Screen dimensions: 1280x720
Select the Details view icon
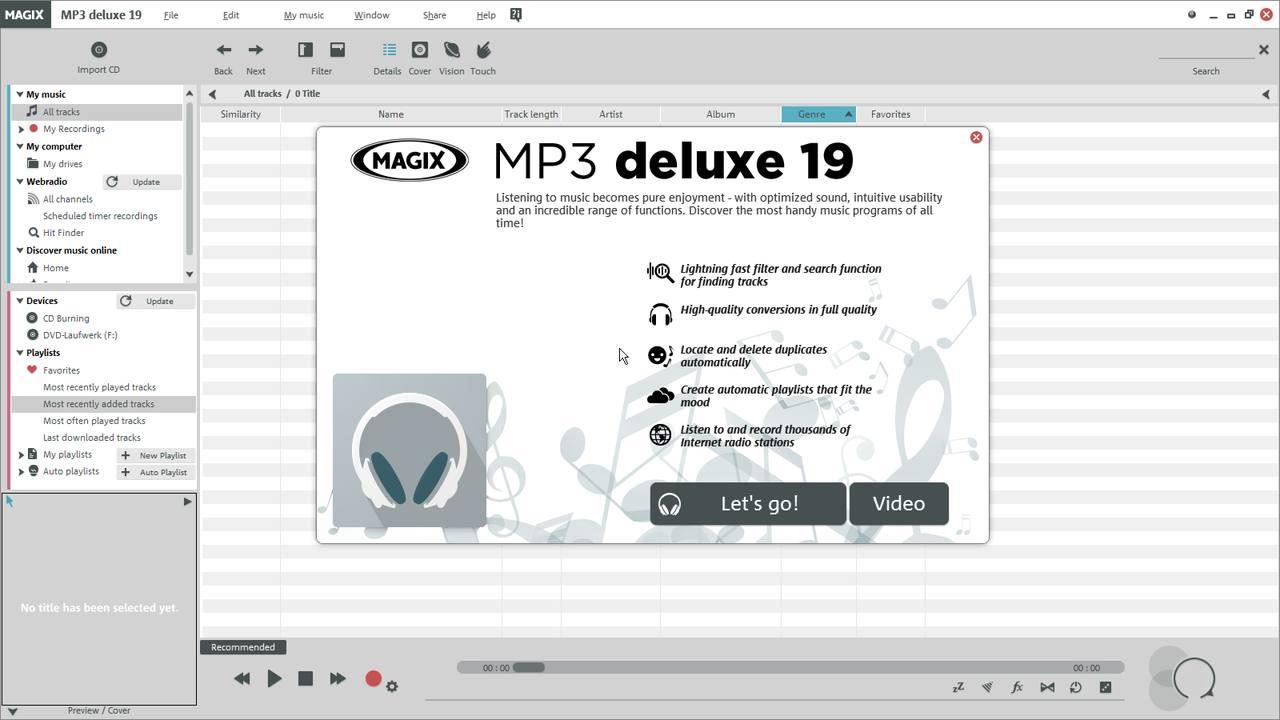click(387, 50)
